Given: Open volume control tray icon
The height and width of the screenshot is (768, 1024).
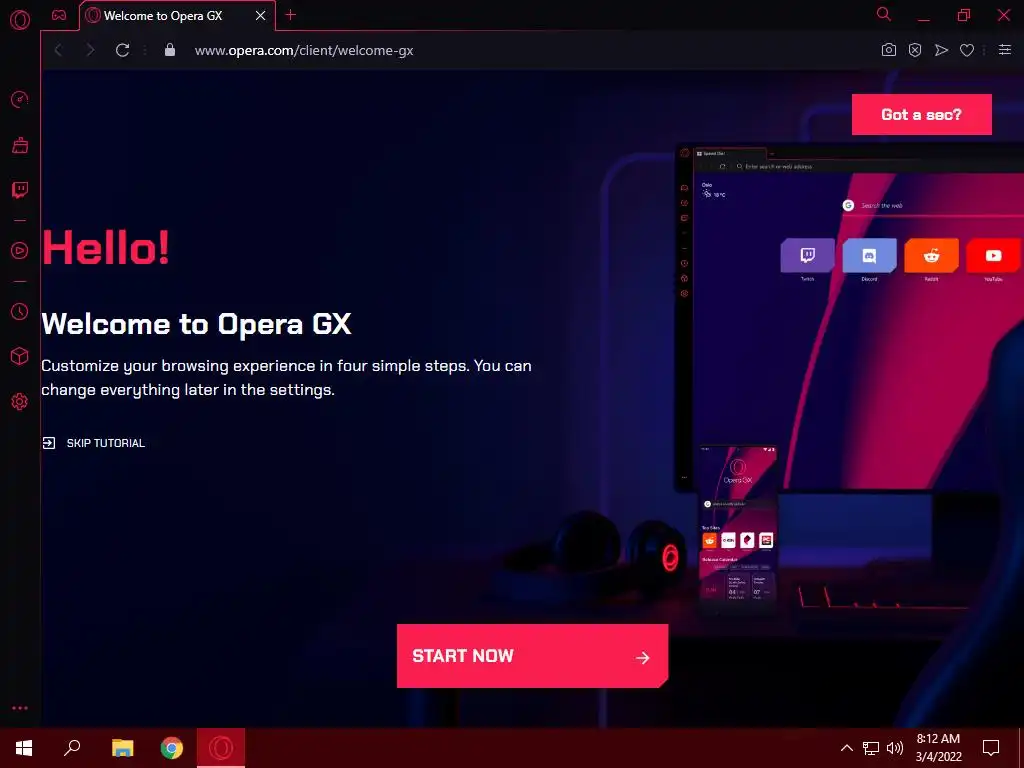Looking at the screenshot, I should point(895,748).
